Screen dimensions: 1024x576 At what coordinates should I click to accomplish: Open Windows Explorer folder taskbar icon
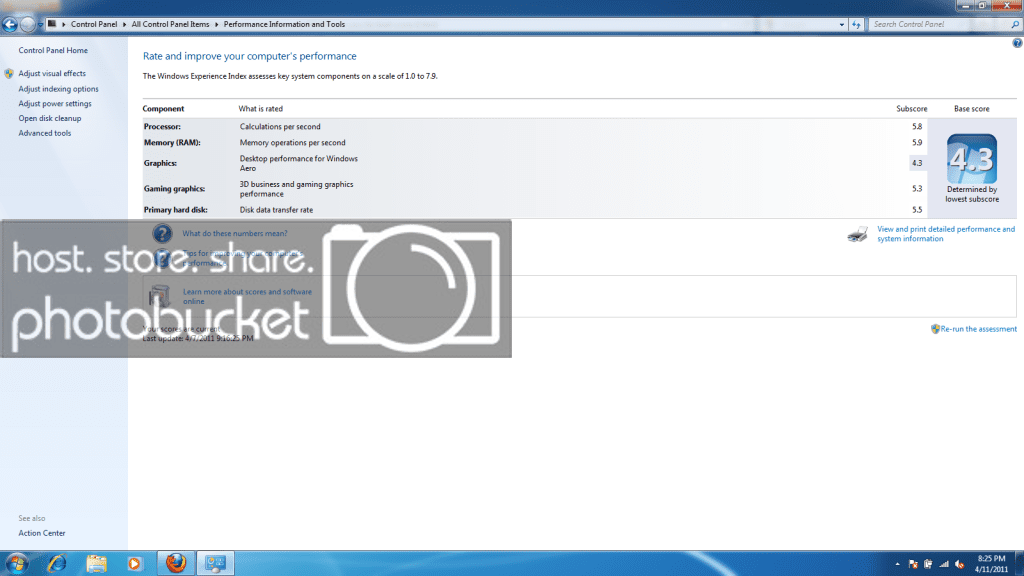pyautogui.click(x=96, y=563)
